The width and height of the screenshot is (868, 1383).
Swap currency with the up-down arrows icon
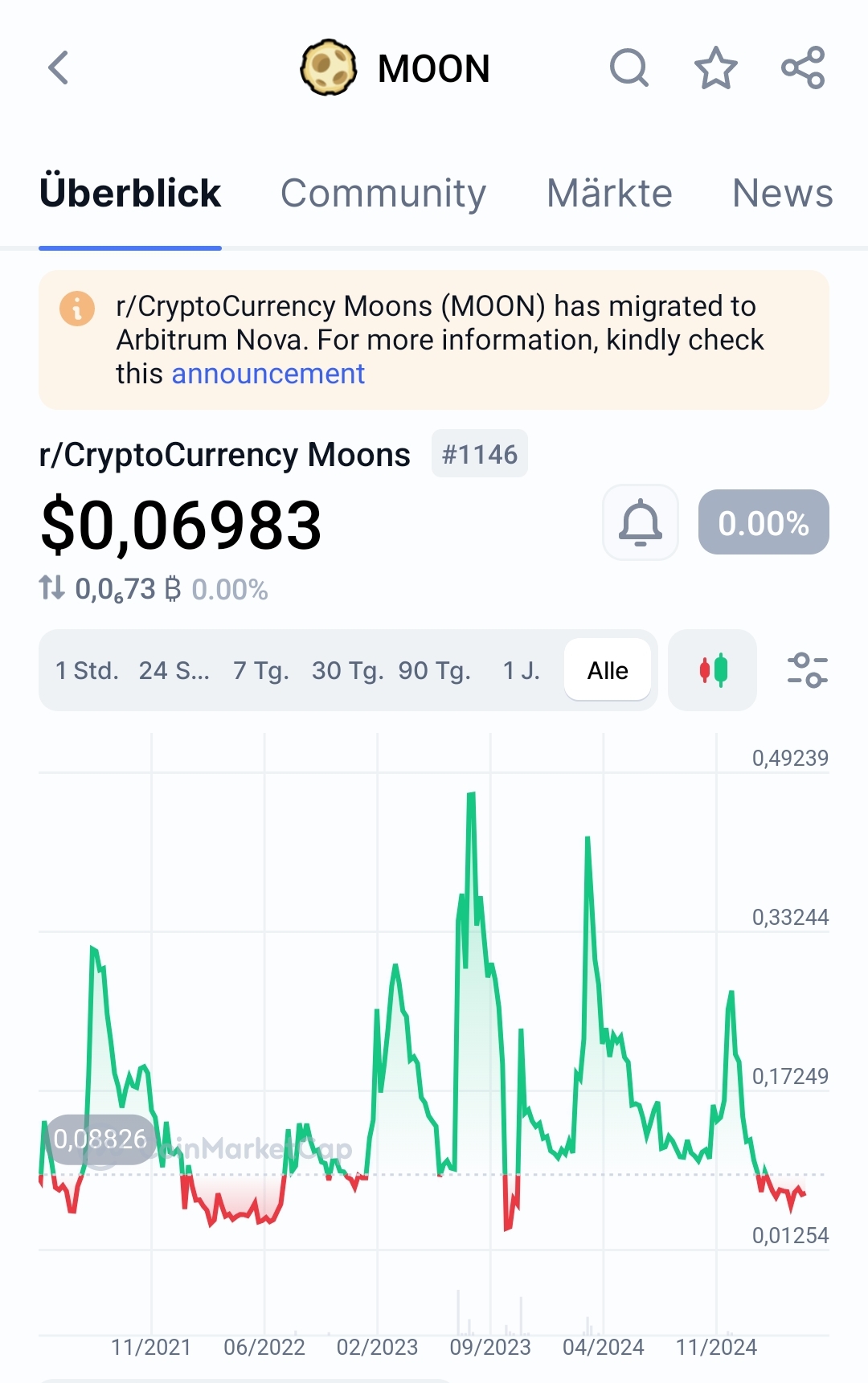[x=52, y=588]
